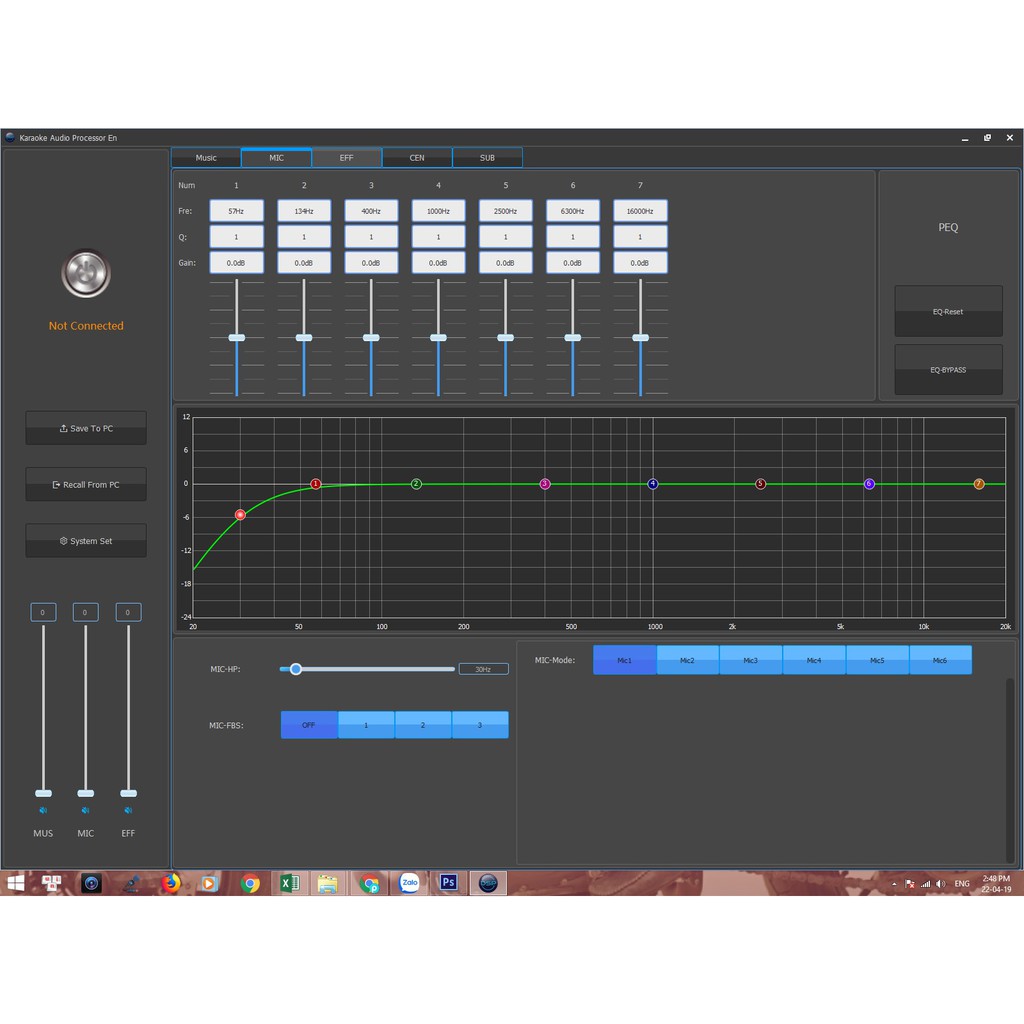Switch to the Music tab
The width and height of the screenshot is (1024, 1024).
point(206,158)
